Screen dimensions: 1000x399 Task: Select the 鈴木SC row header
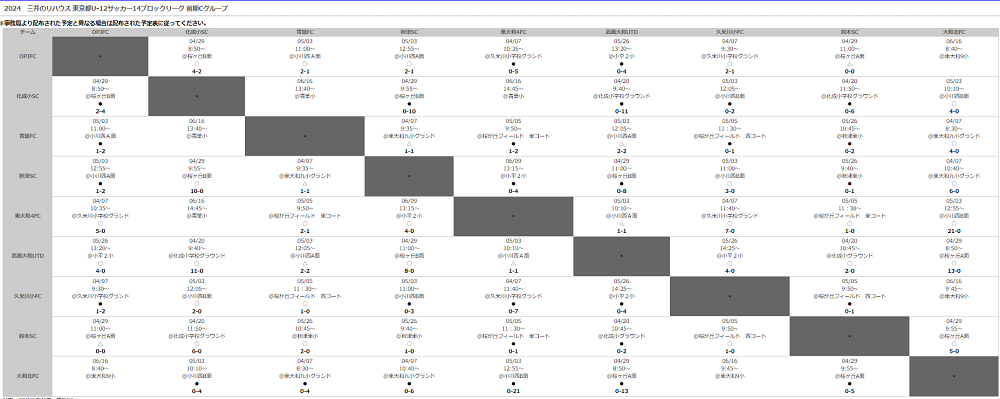pyautogui.click(x=27, y=336)
